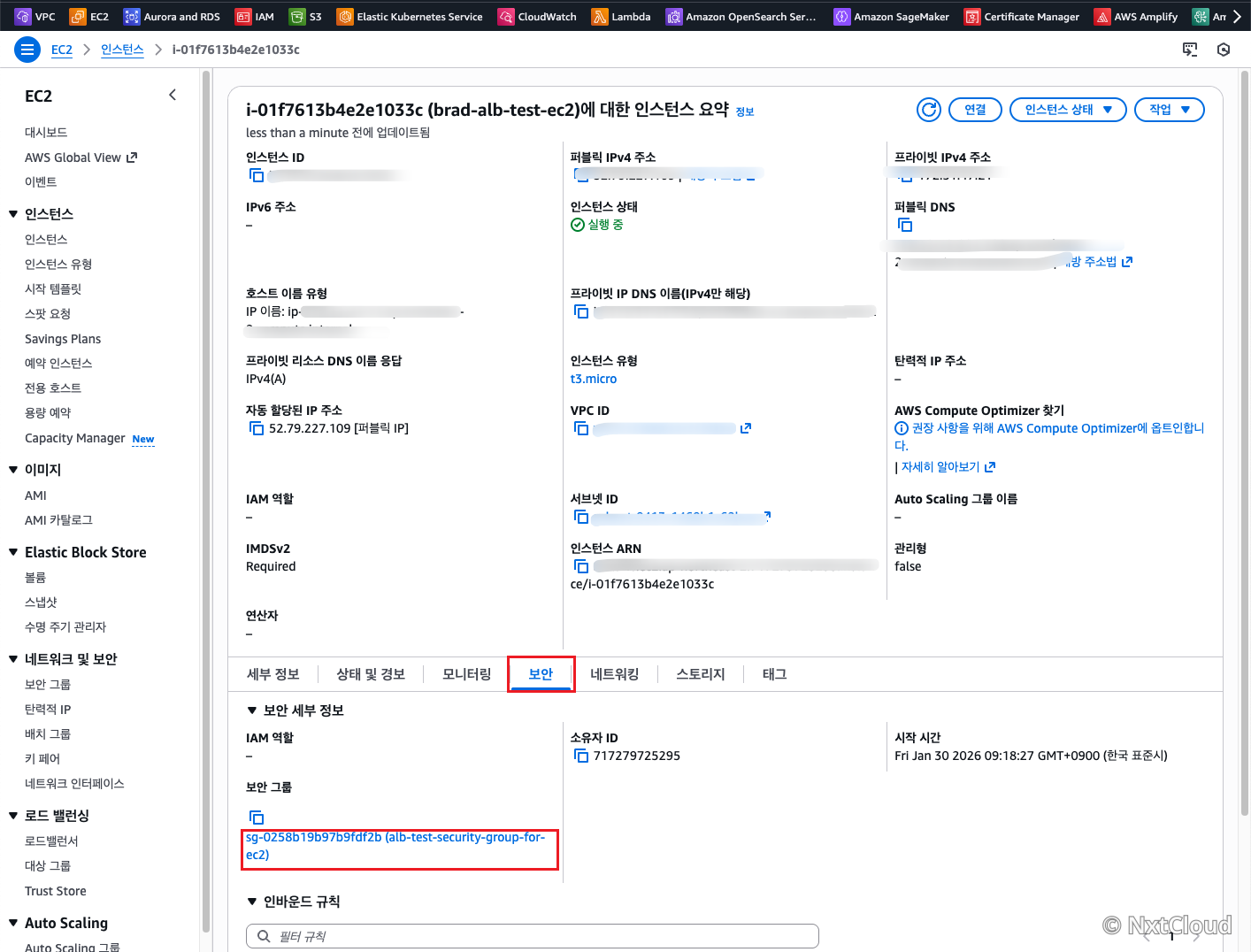Click the 연결 connect button
This screenshot has width=1251, height=952.
pyautogui.click(x=975, y=110)
